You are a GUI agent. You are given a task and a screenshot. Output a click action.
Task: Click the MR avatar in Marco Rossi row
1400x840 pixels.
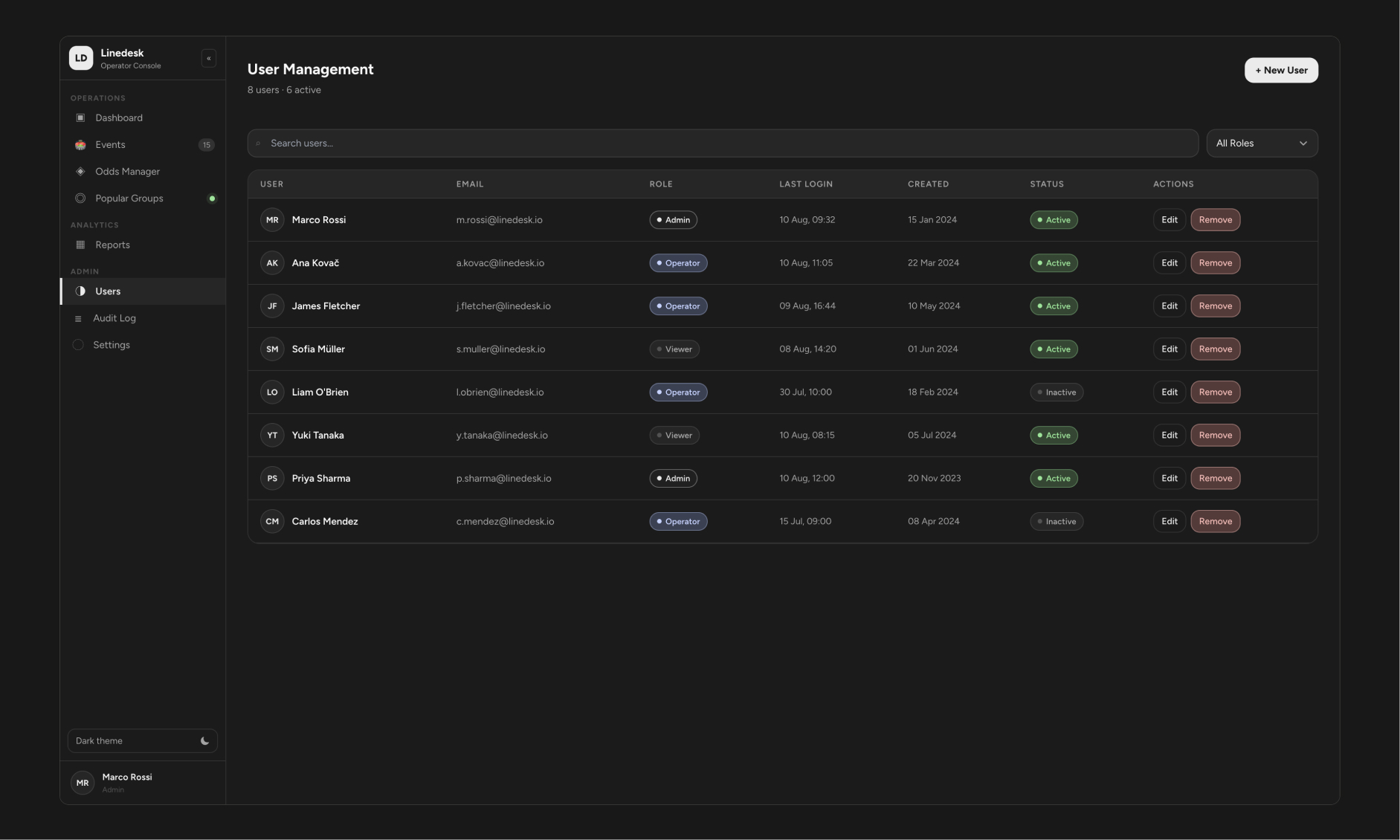click(272, 220)
